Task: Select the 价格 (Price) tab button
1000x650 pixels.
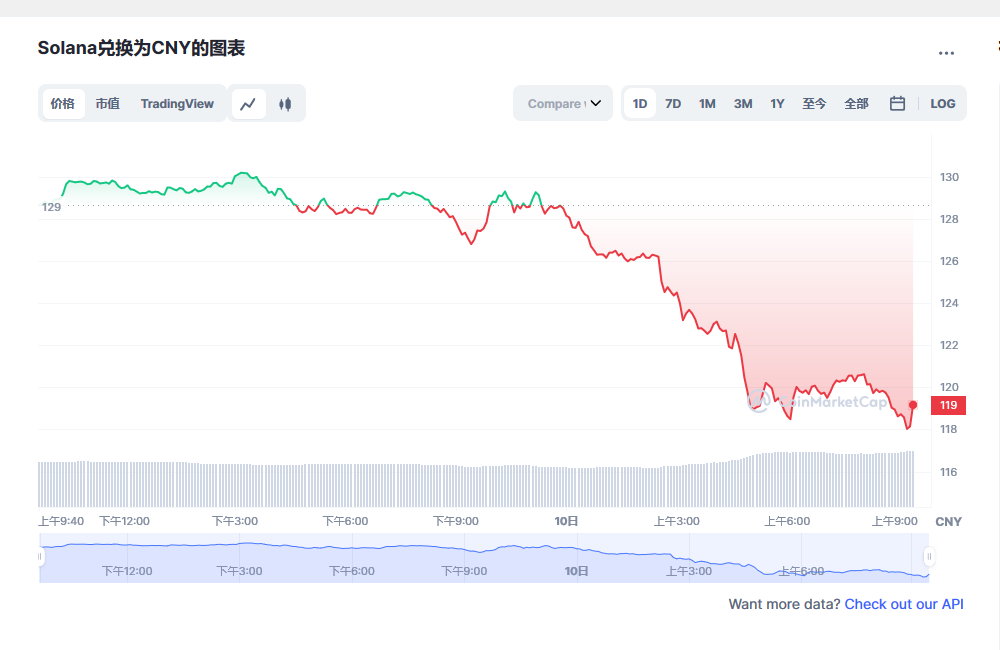Action: 62,103
